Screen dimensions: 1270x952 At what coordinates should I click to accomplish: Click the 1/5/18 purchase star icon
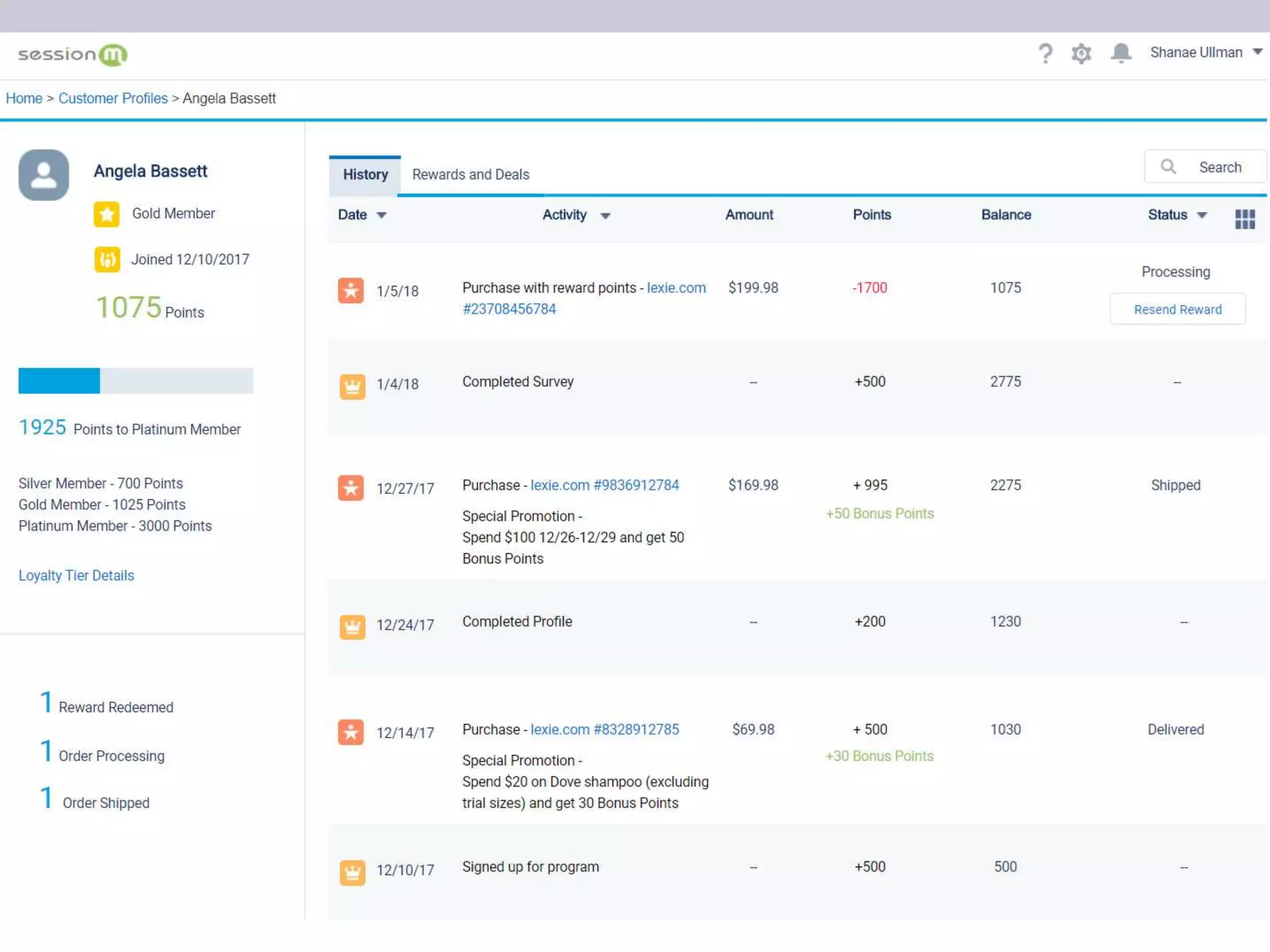[x=351, y=290]
